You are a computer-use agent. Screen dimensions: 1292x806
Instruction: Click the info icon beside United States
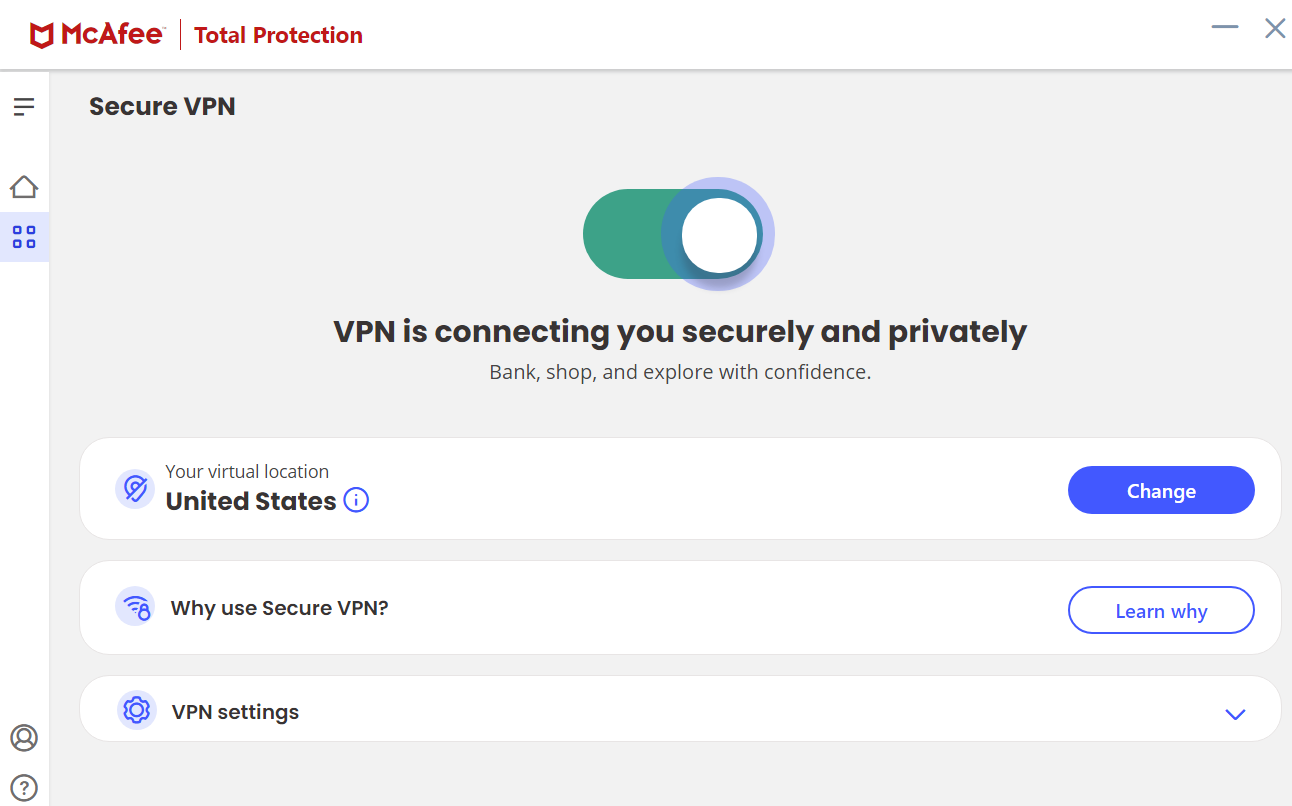(356, 500)
